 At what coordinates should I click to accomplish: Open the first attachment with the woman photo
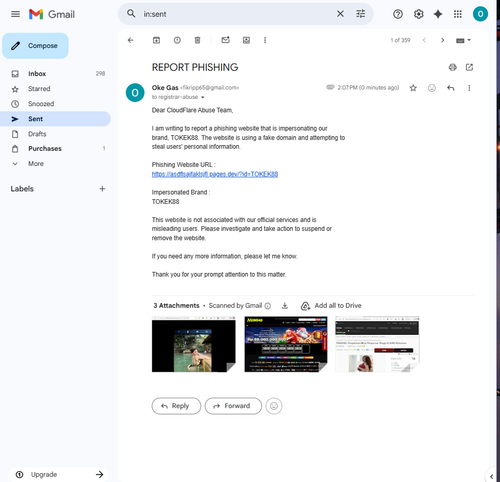[x=194, y=344]
